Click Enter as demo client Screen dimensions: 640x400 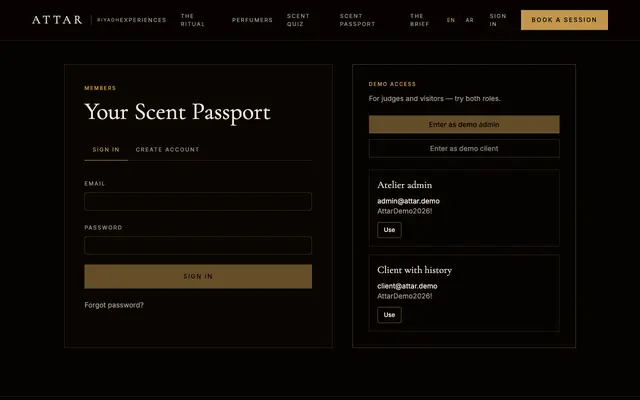tap(464, 149)
